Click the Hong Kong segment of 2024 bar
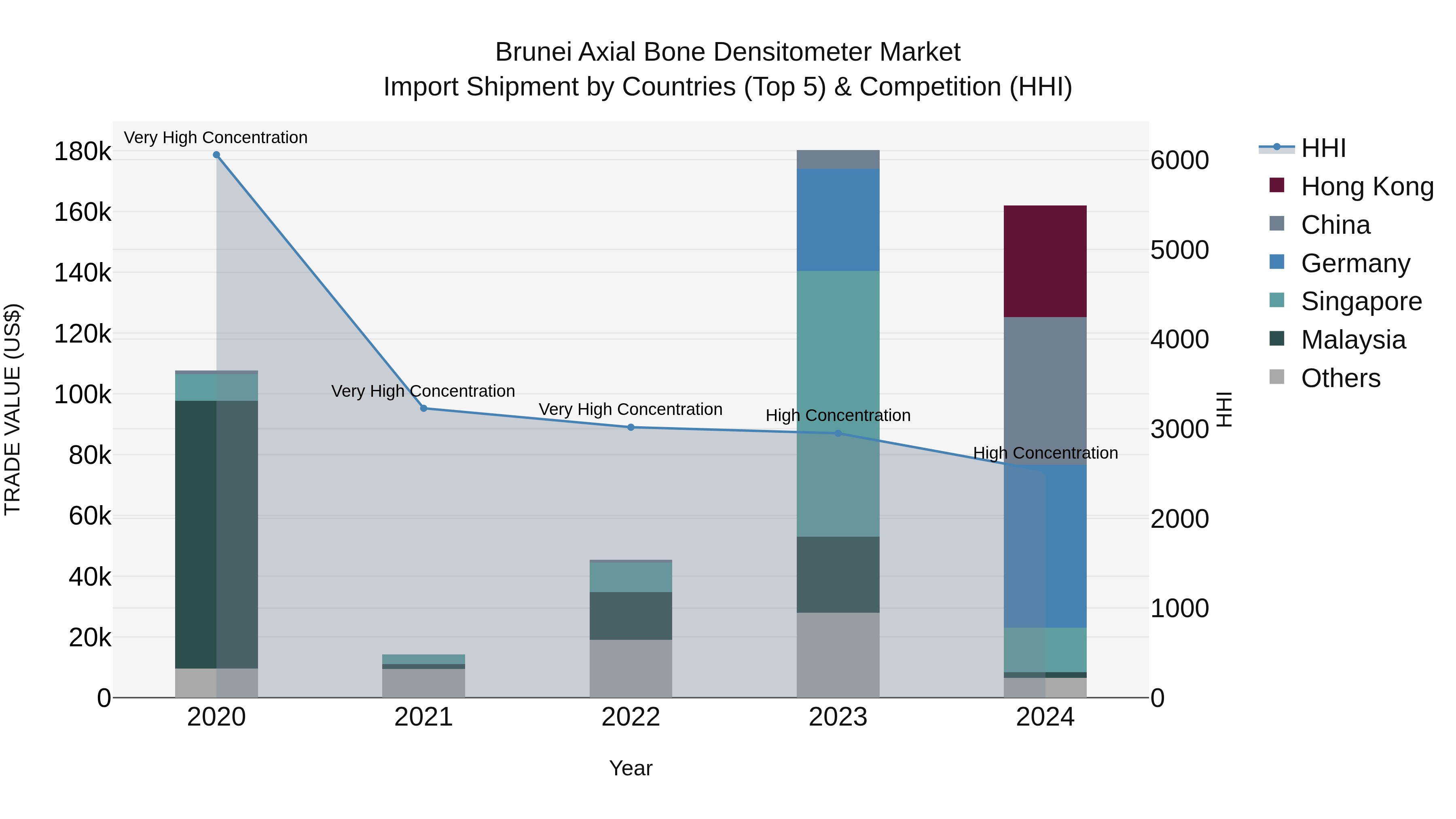The height and width of the screenshot is (819, 1456). 1045,261
